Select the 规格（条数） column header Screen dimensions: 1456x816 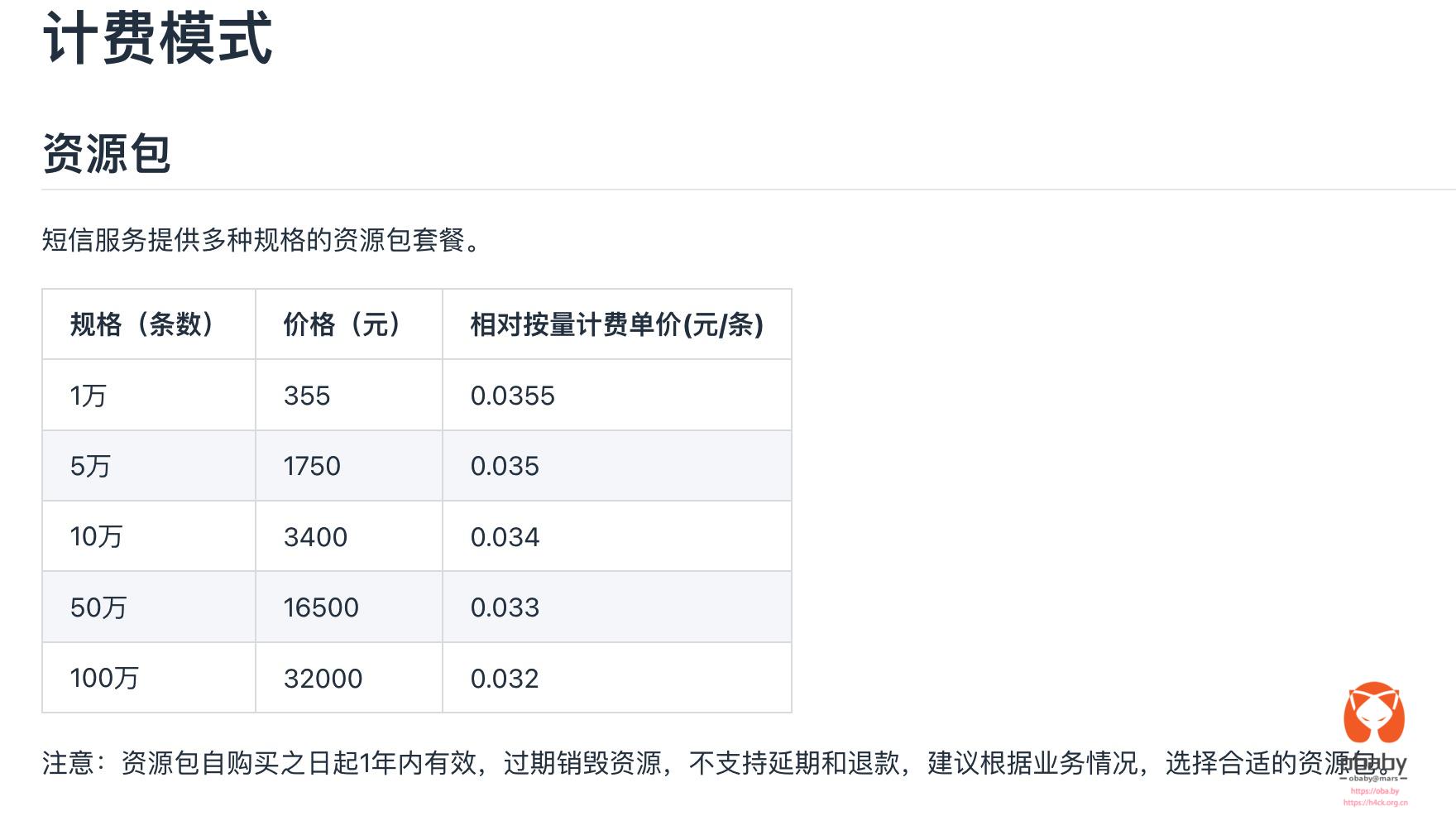pos(142,324)
